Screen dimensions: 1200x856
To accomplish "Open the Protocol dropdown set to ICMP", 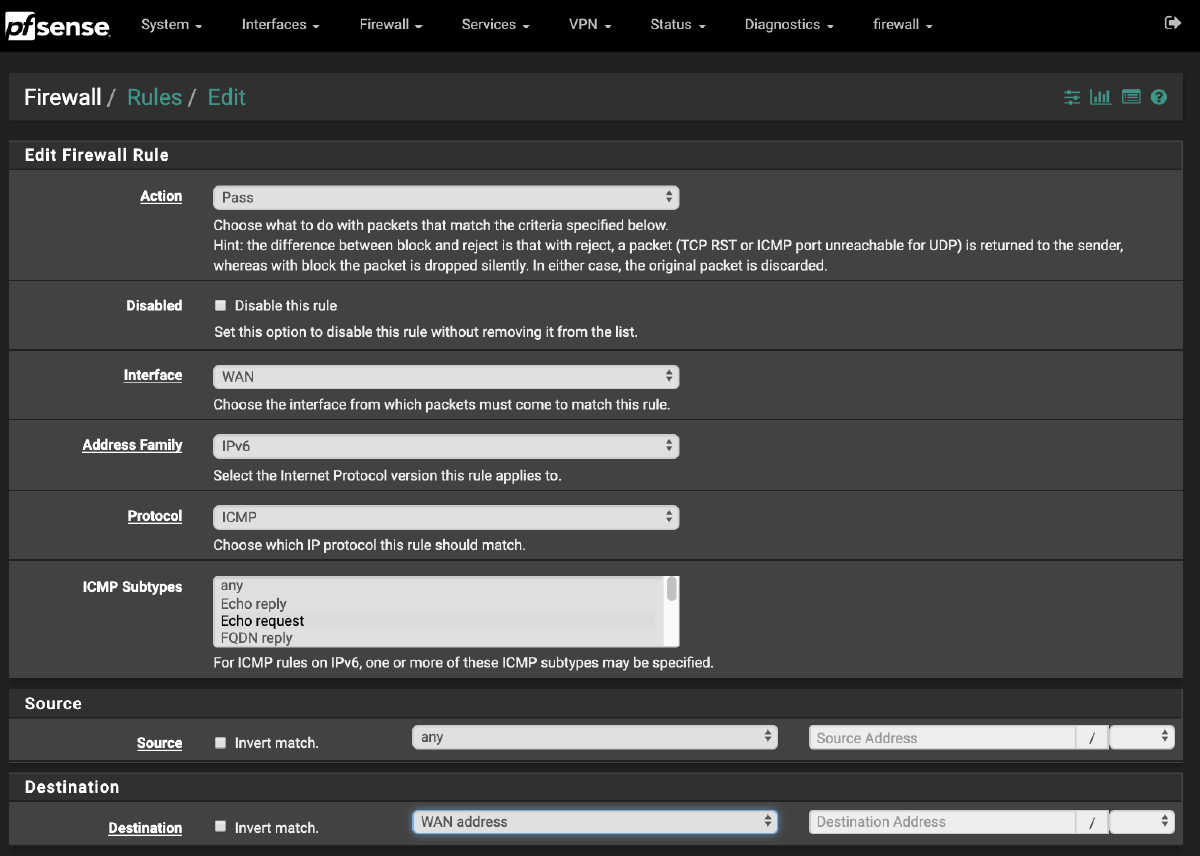I will (445, 516).
